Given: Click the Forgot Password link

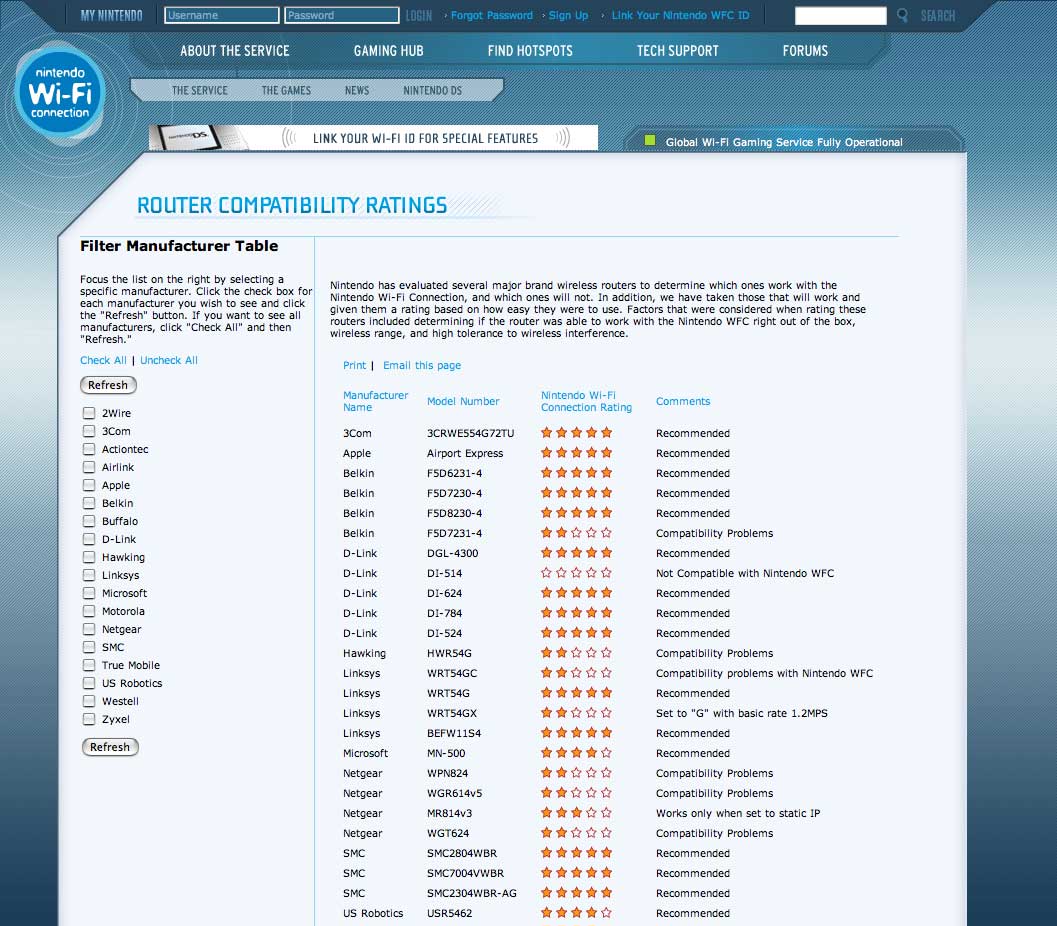Looking at the screenshot, I should click(491, 15).
